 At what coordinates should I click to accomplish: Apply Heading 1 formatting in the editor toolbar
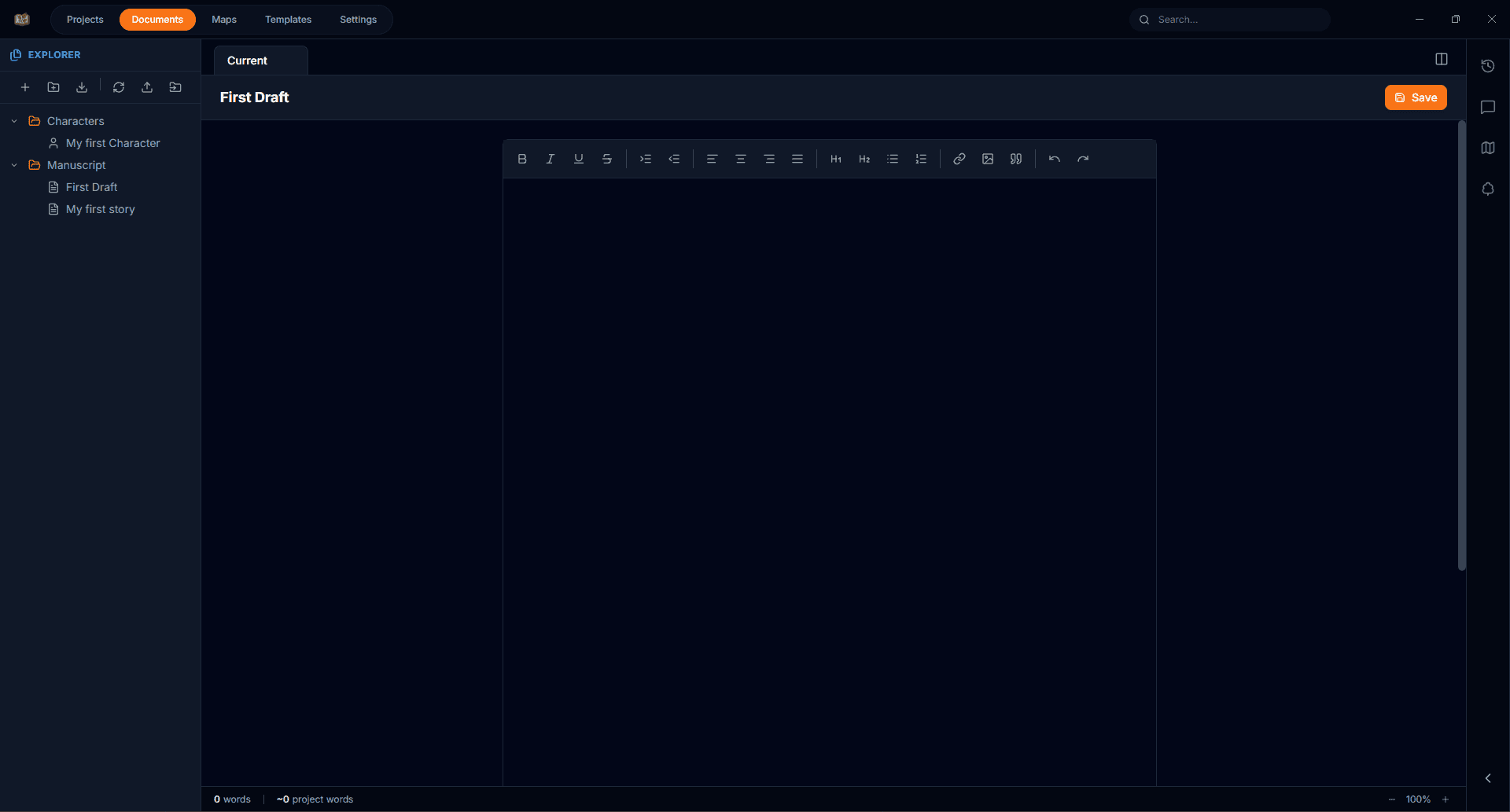pyautogui.click(x=835, y=159)
